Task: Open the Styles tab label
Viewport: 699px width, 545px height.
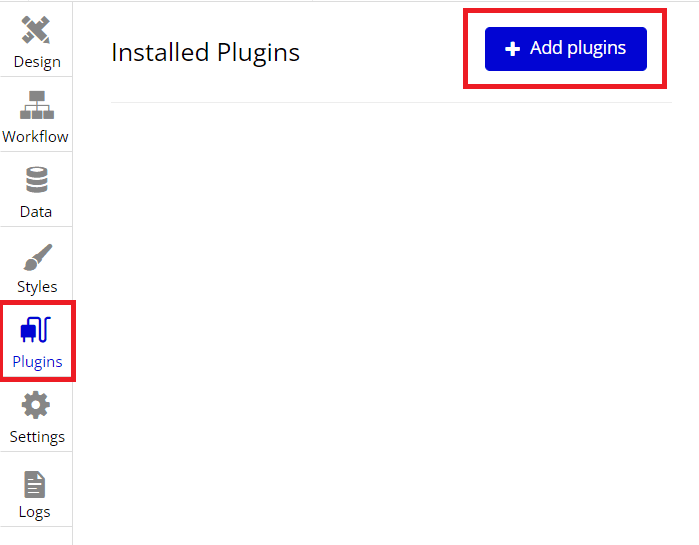Action: point(37,287)
